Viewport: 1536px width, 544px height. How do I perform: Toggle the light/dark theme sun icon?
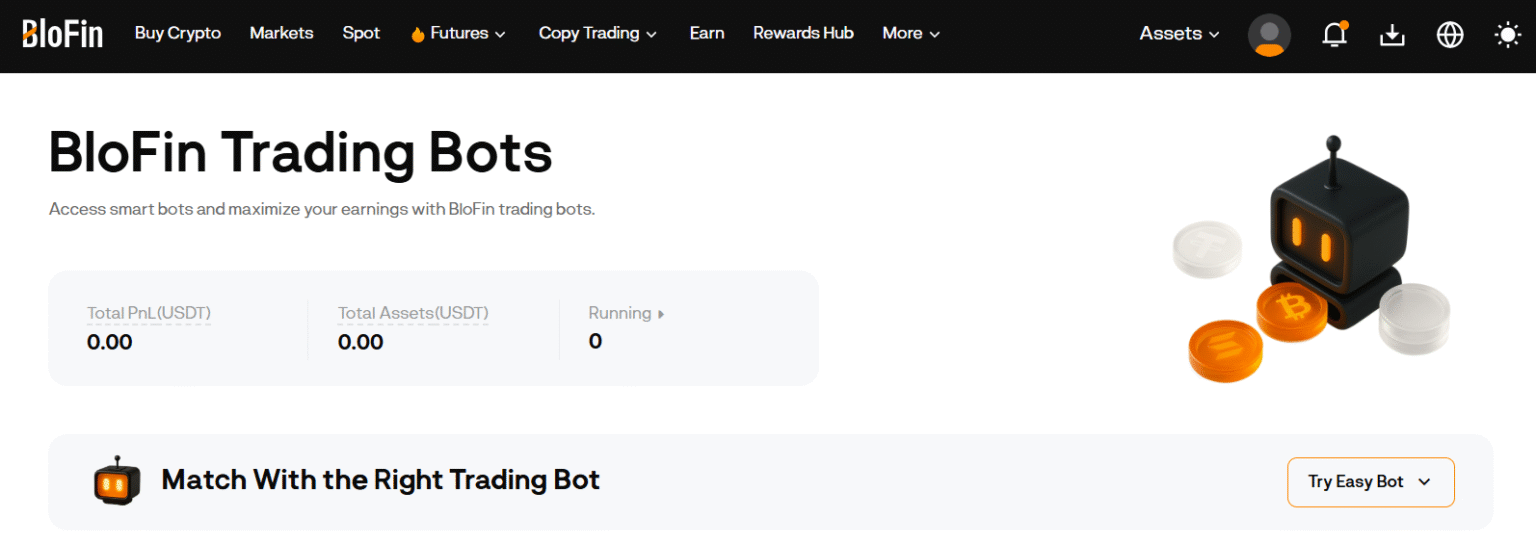(x=1507, y=35)
